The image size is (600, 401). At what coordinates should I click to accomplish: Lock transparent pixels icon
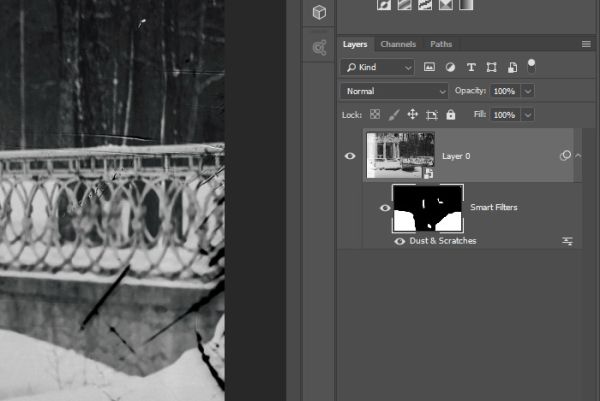(375, 114)
